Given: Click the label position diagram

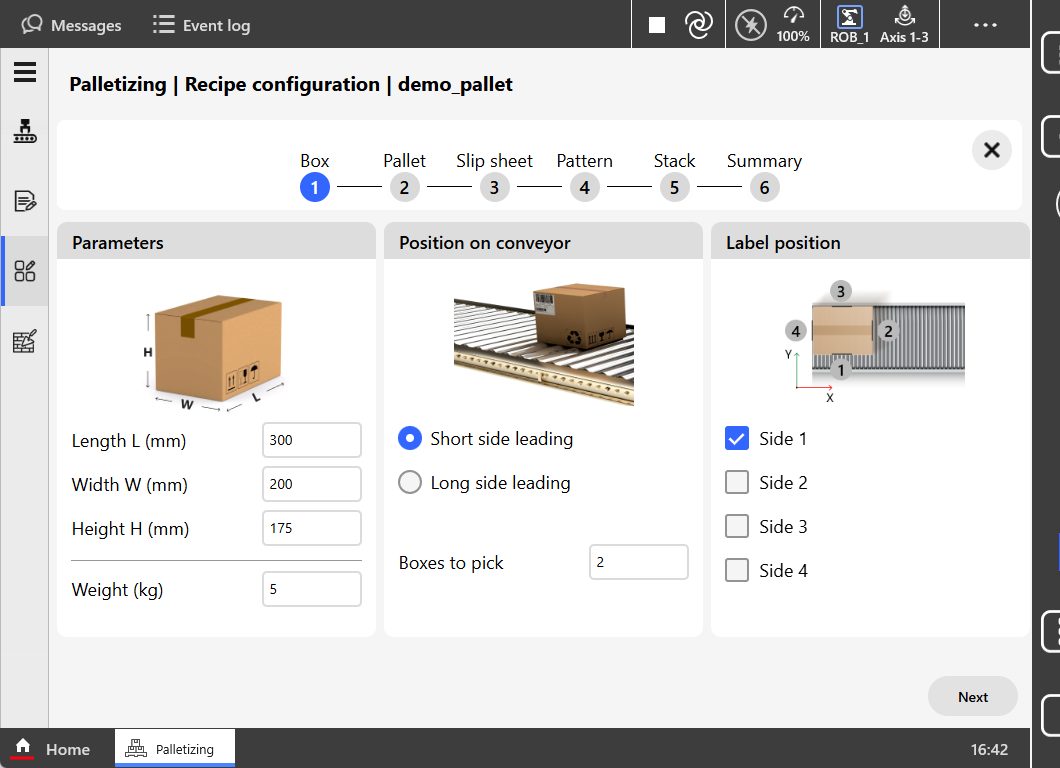Looking at the screenshot, I should pyautogui.click(x=875, y=342).
